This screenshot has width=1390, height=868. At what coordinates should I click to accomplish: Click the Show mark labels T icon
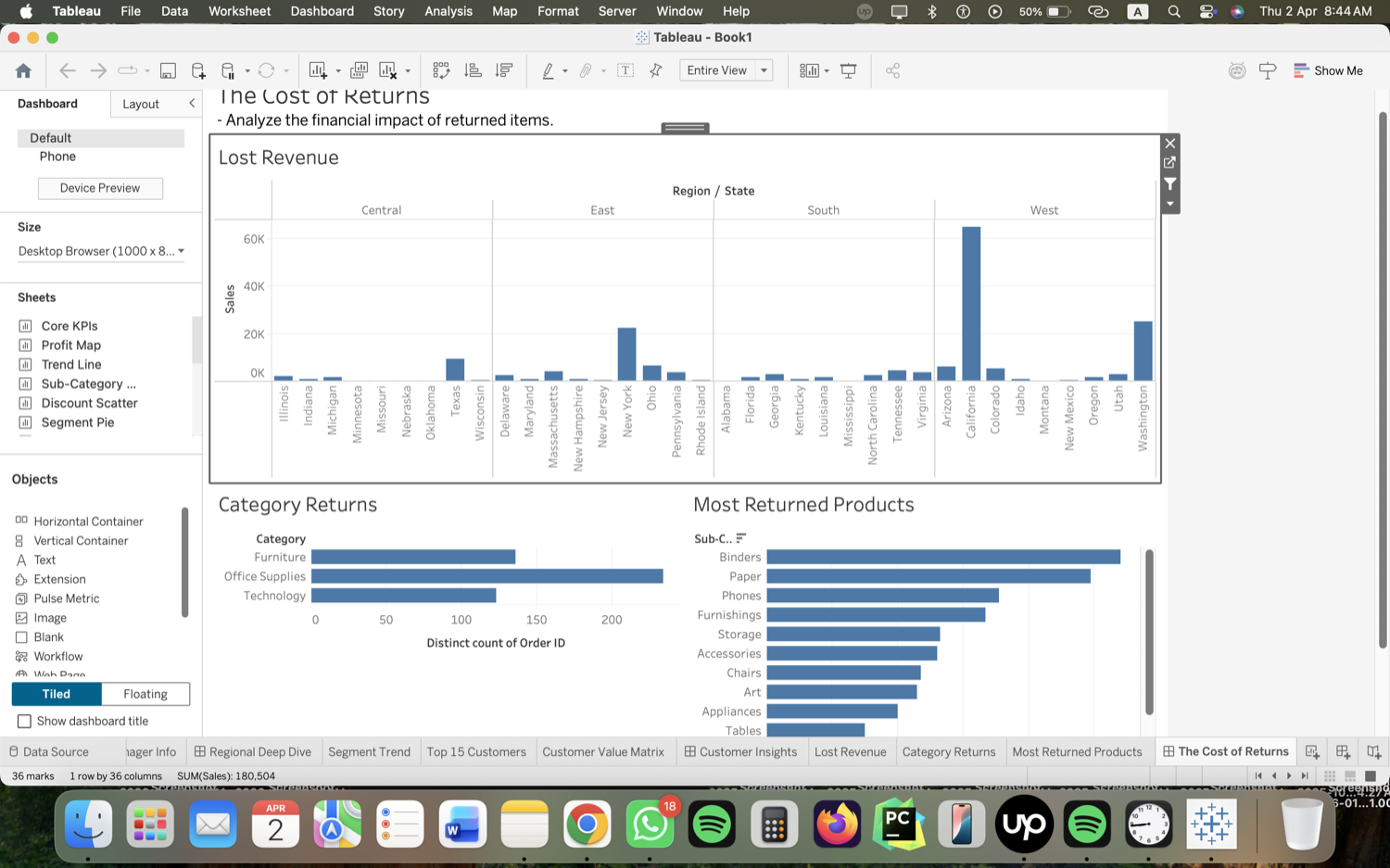click(x=625, y=70)
